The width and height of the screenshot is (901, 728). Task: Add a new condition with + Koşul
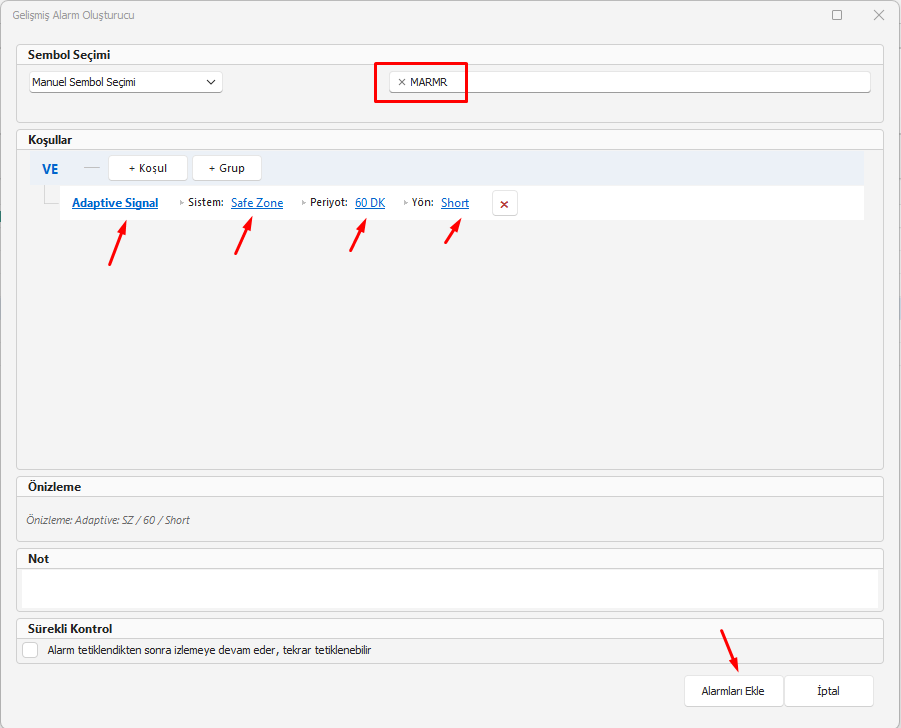[148, 168]
